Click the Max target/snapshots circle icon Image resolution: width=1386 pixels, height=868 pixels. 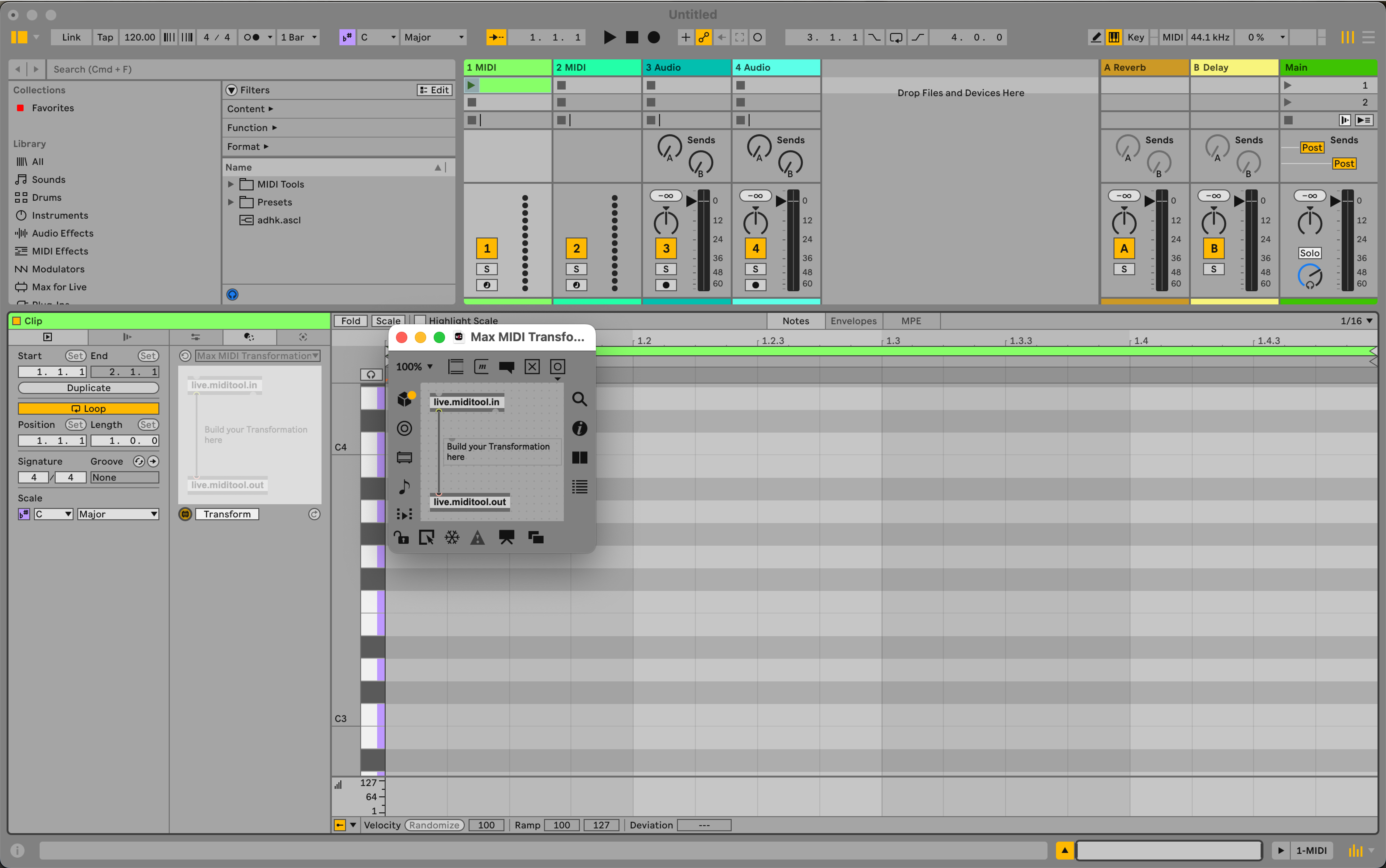[x=404, y=428]
